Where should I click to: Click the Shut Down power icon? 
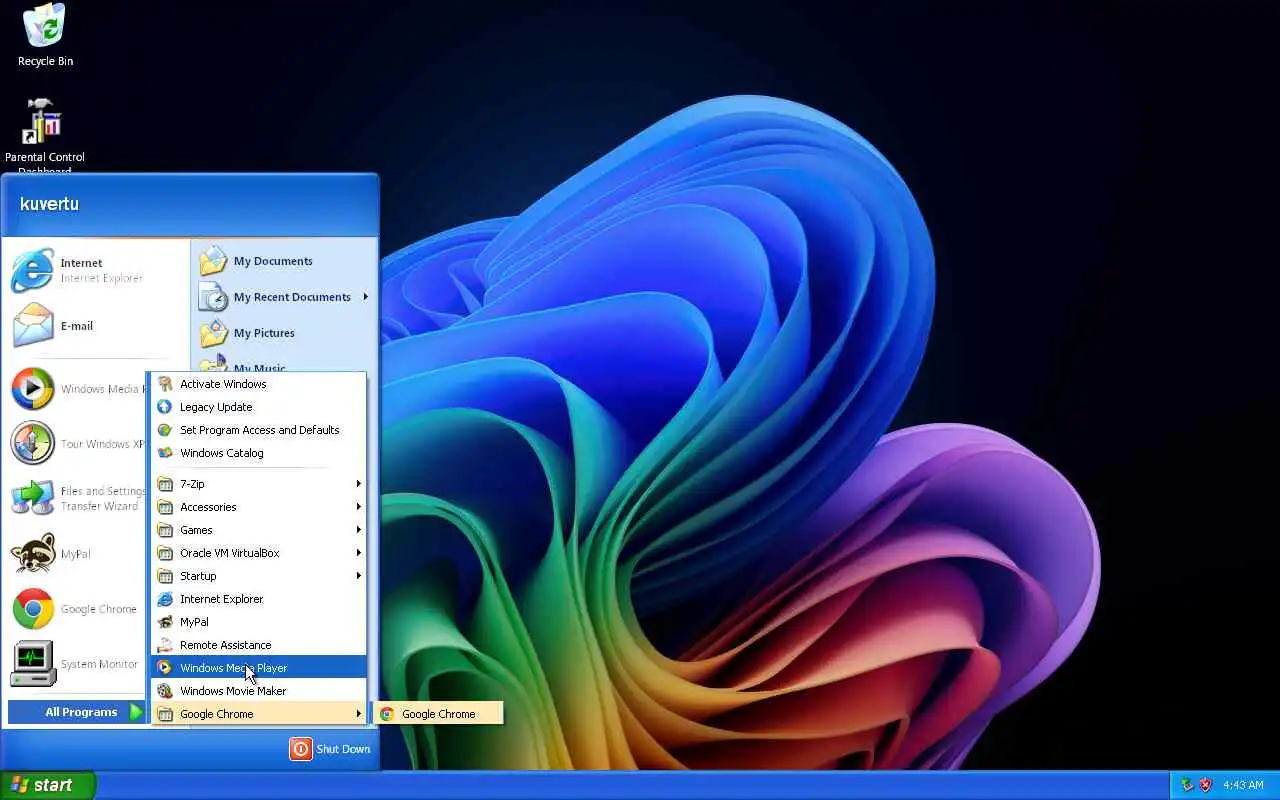[x=301, y=749]
